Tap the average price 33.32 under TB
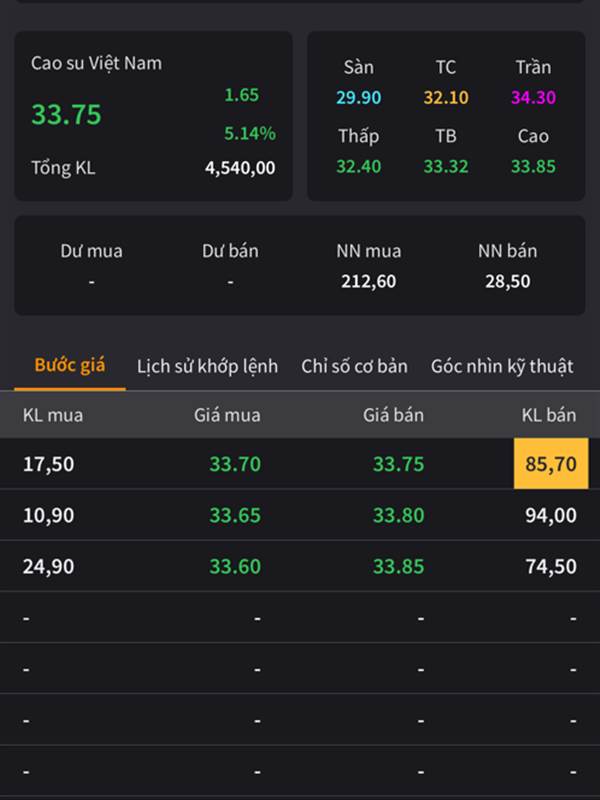Screen dimensions: 600x800 click(x=446, y=166)
